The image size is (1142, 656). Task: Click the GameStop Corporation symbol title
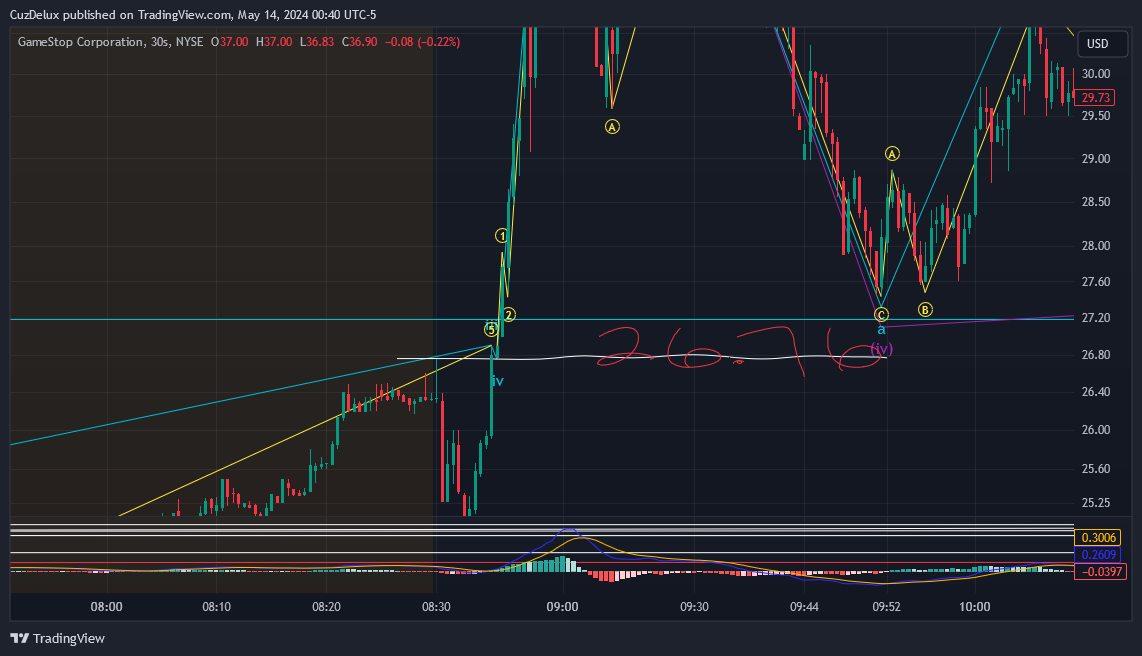point(80,42)
